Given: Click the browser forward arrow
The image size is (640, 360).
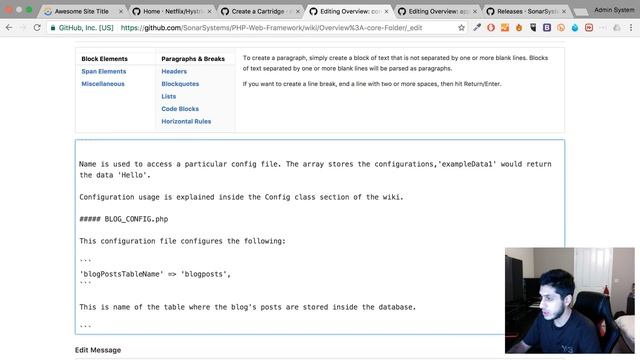Looking at the screenshot, I should 23,28.
